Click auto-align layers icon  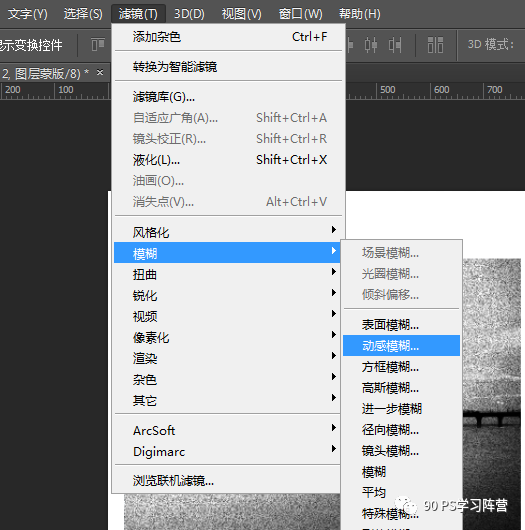coord(435,45)
